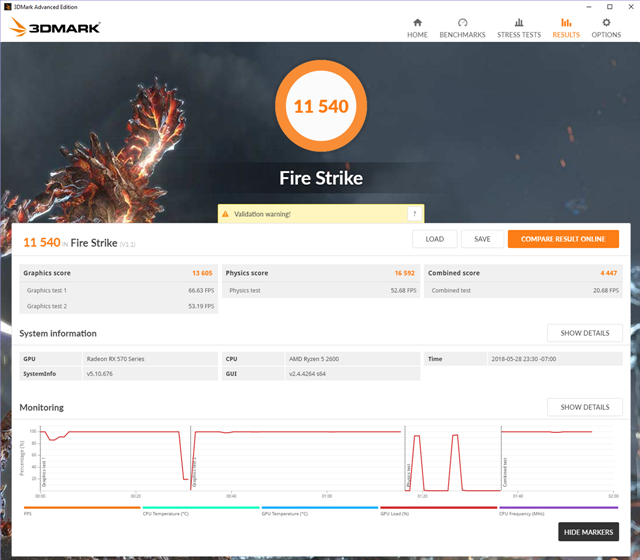Screen dimensions: 640x560
Task: Maximize the 3DMark window
Action: (609, 7)
